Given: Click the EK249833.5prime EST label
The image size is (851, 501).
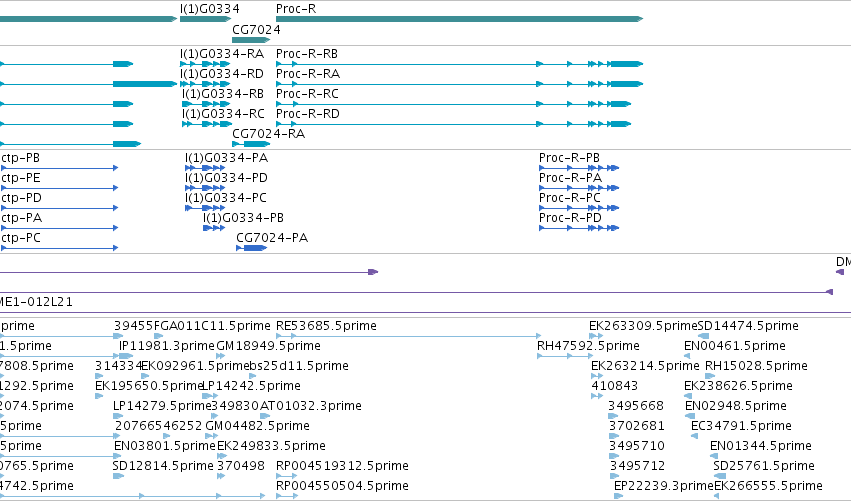Looking at the screenshot, I should click(x=271, y=446).
